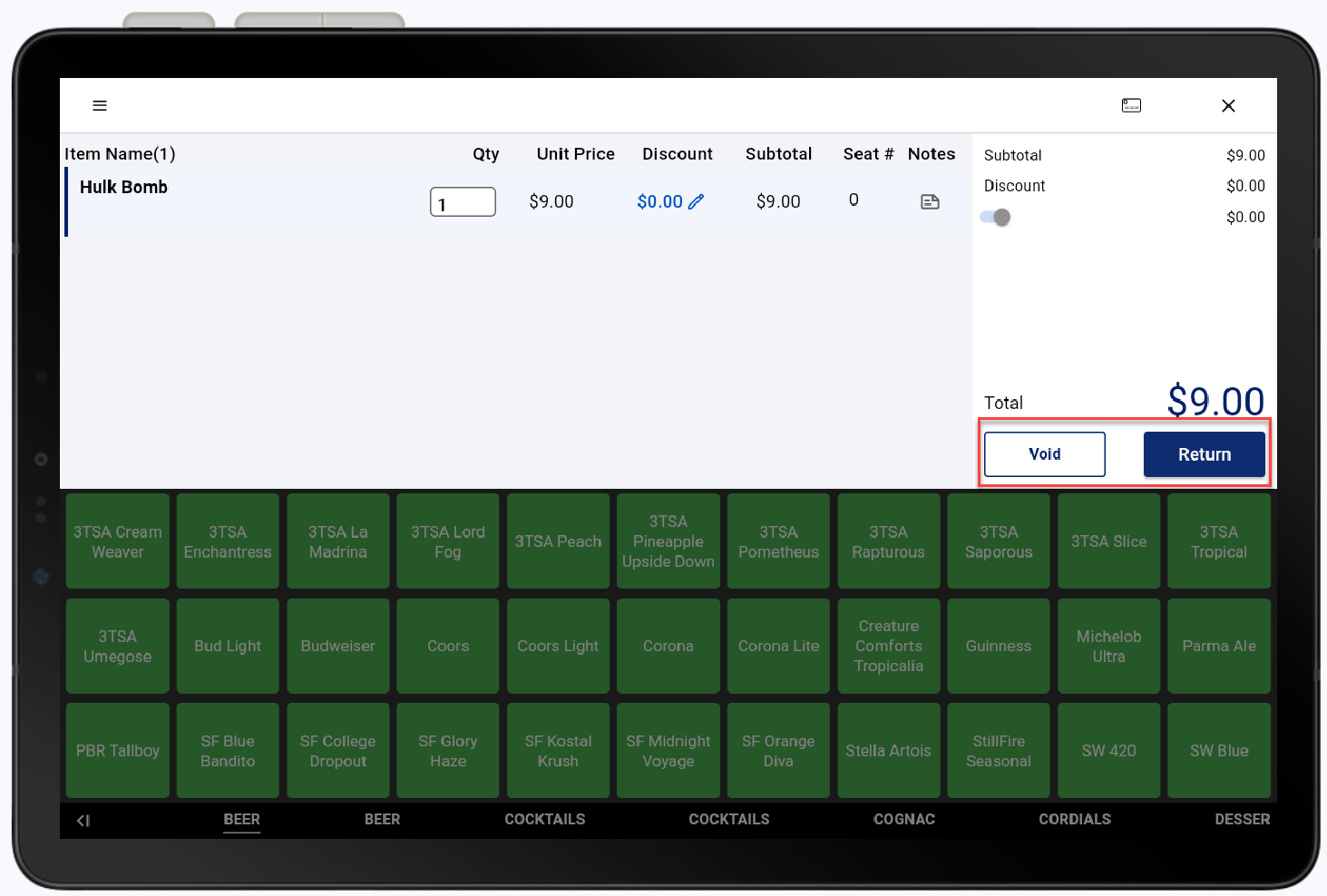Add Bud Light to the order
Image resolution: width=1327 pixels, height=896 pixels.
pyautogui.click(x=228, y=646)
